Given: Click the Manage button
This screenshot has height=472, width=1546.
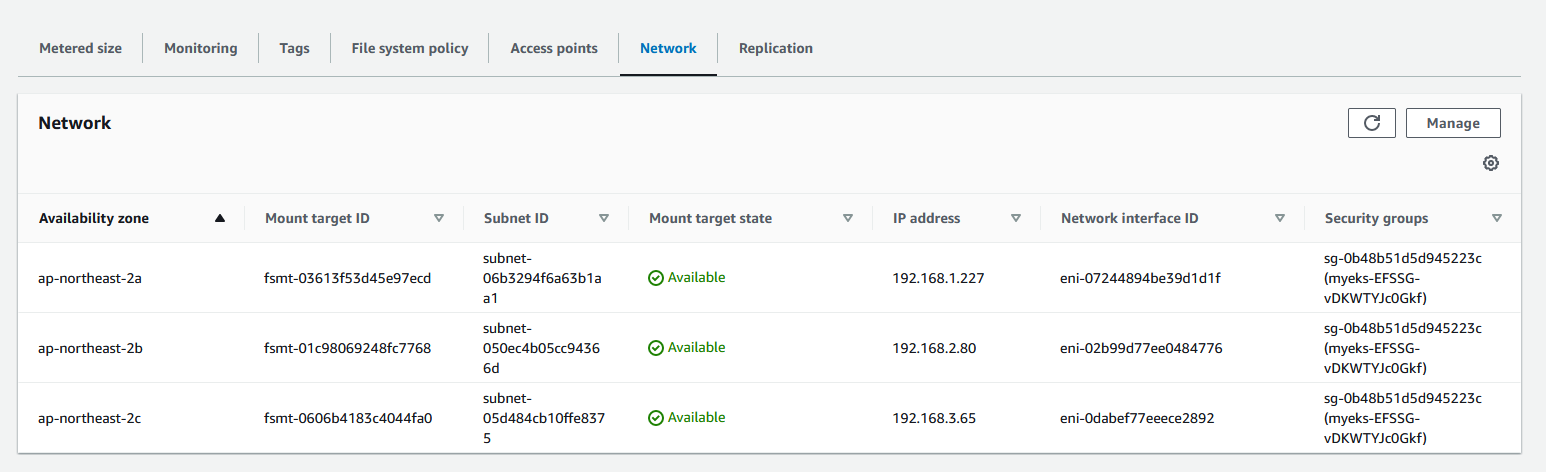Looking at the screenshot, I should pyautogui.click(x=1452, y=123).
